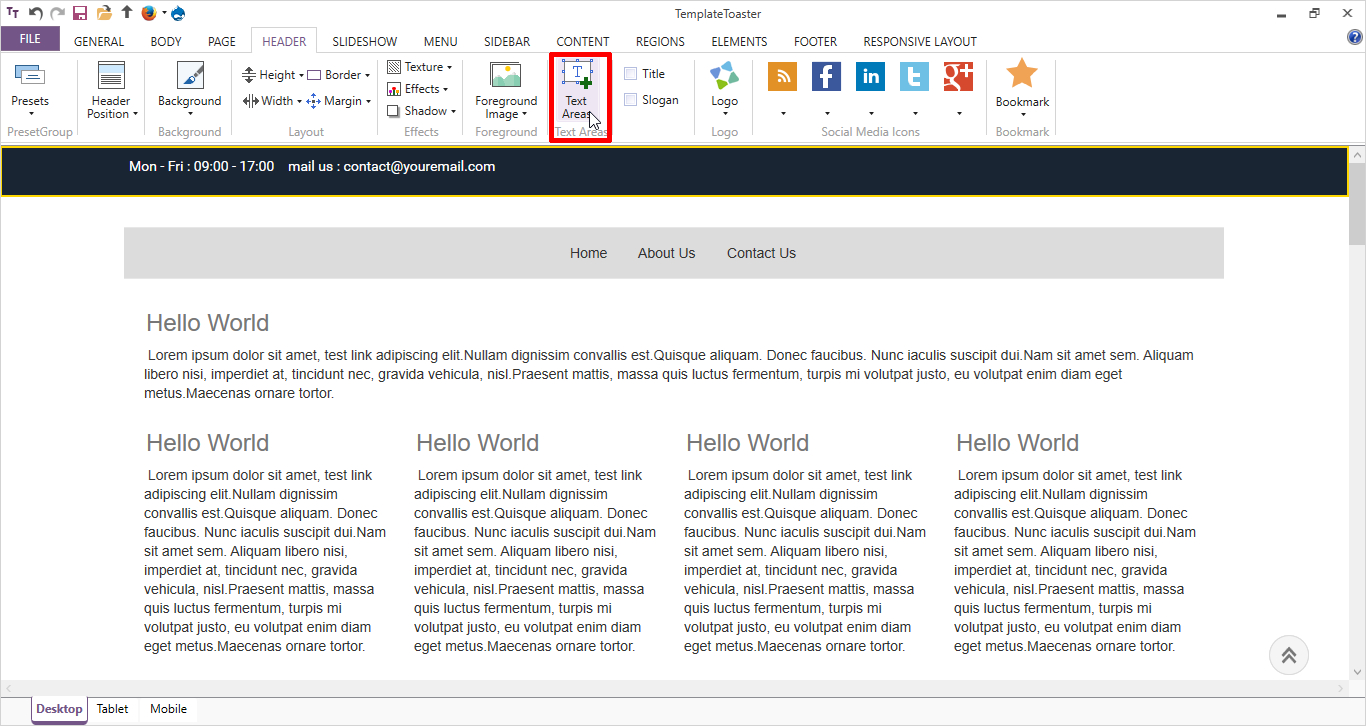Screen dimensions: 1366x726
Task: Open the Presets dropdown
Action: point(30,103)
